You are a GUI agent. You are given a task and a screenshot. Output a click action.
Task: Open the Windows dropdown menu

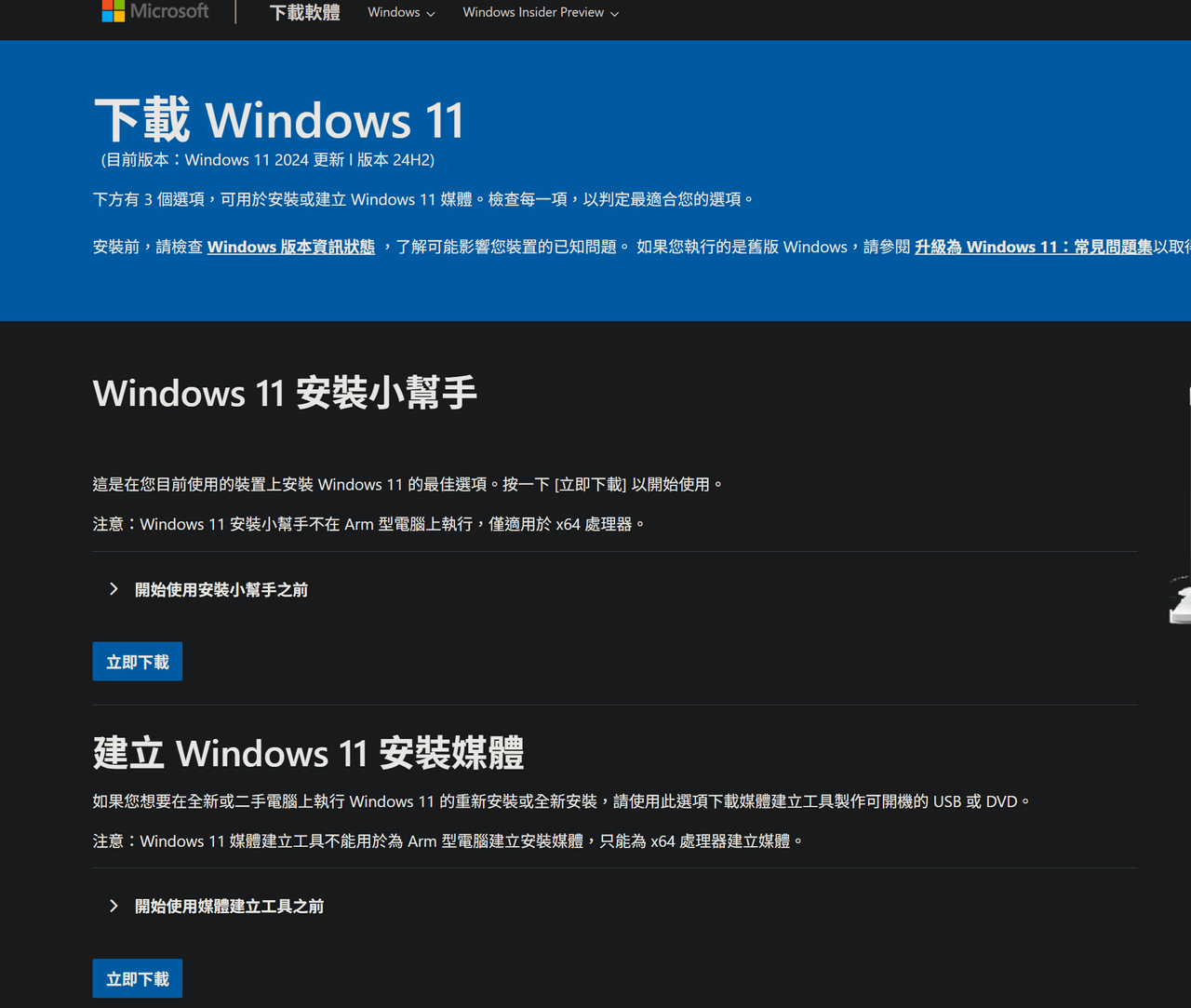pyautogui.click(x=401, y=12)
